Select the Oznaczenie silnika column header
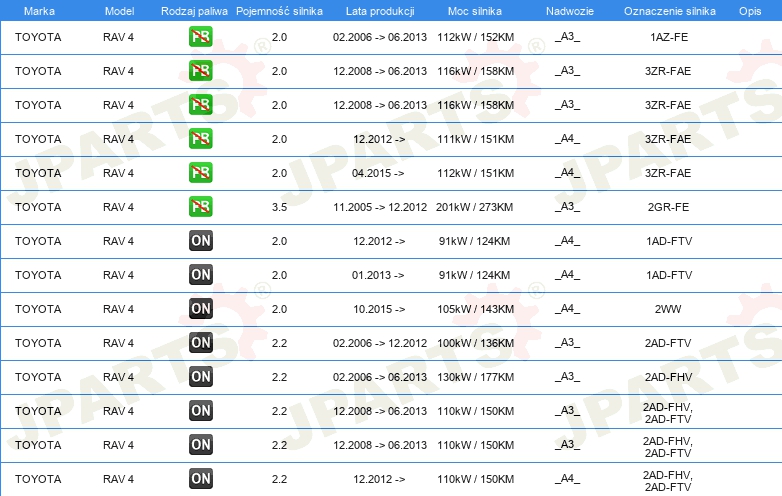 pyautogui.click(x=669, y=11)
